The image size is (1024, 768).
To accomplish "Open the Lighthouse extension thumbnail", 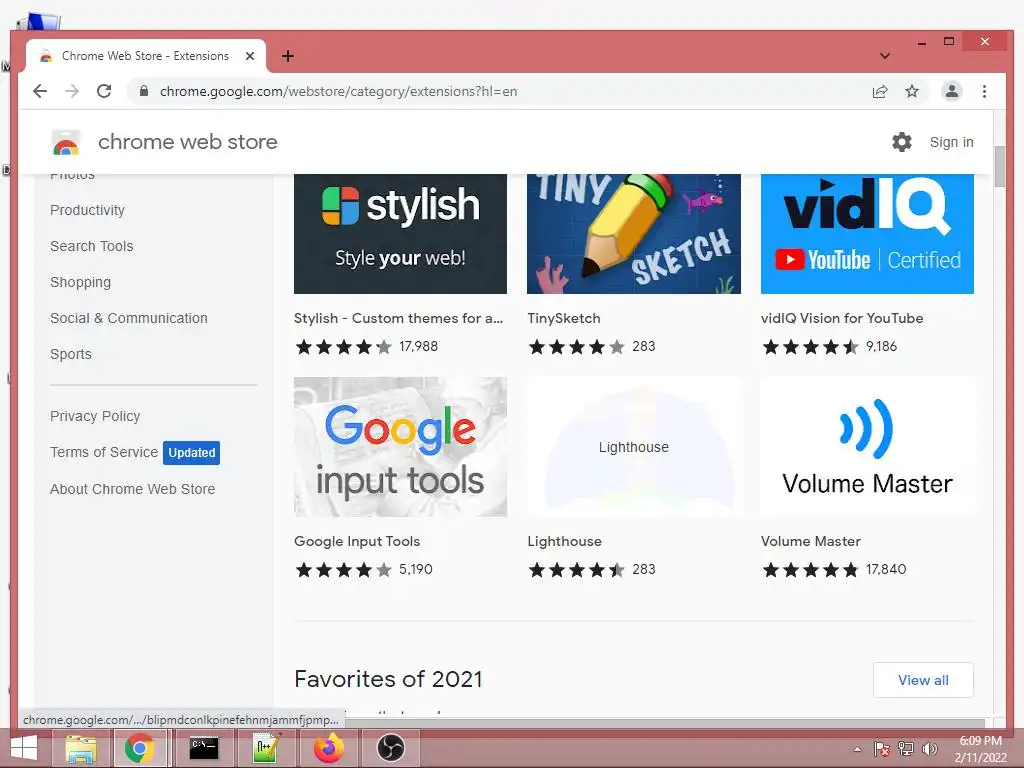I will coord(633,447).
